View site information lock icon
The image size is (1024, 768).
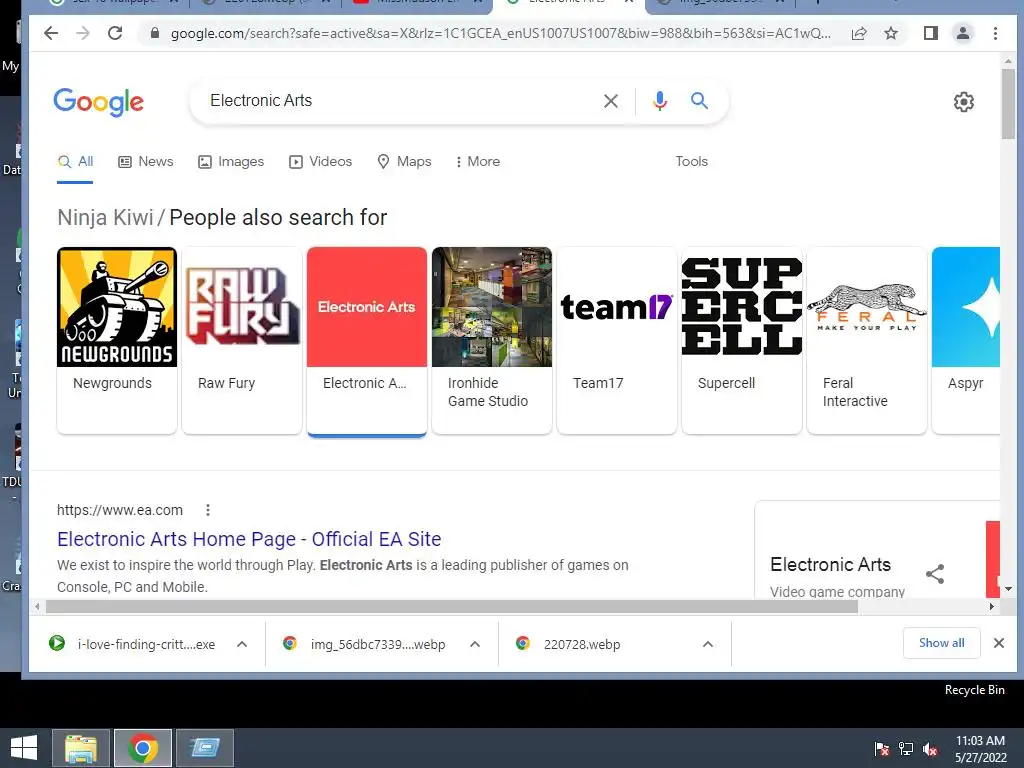coord(155,33)
